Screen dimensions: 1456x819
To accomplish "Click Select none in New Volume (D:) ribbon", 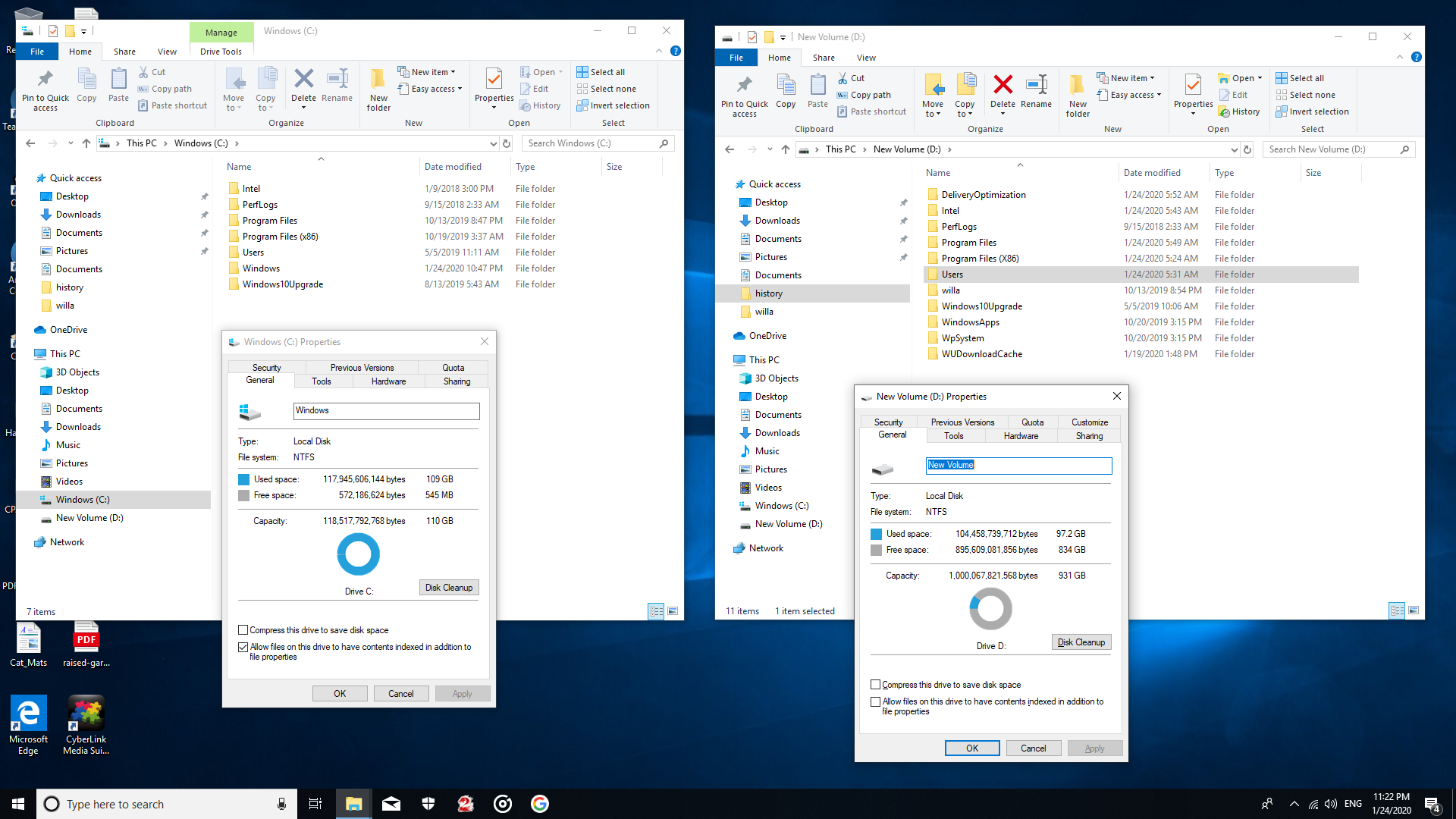I will tap(1305, 95).
